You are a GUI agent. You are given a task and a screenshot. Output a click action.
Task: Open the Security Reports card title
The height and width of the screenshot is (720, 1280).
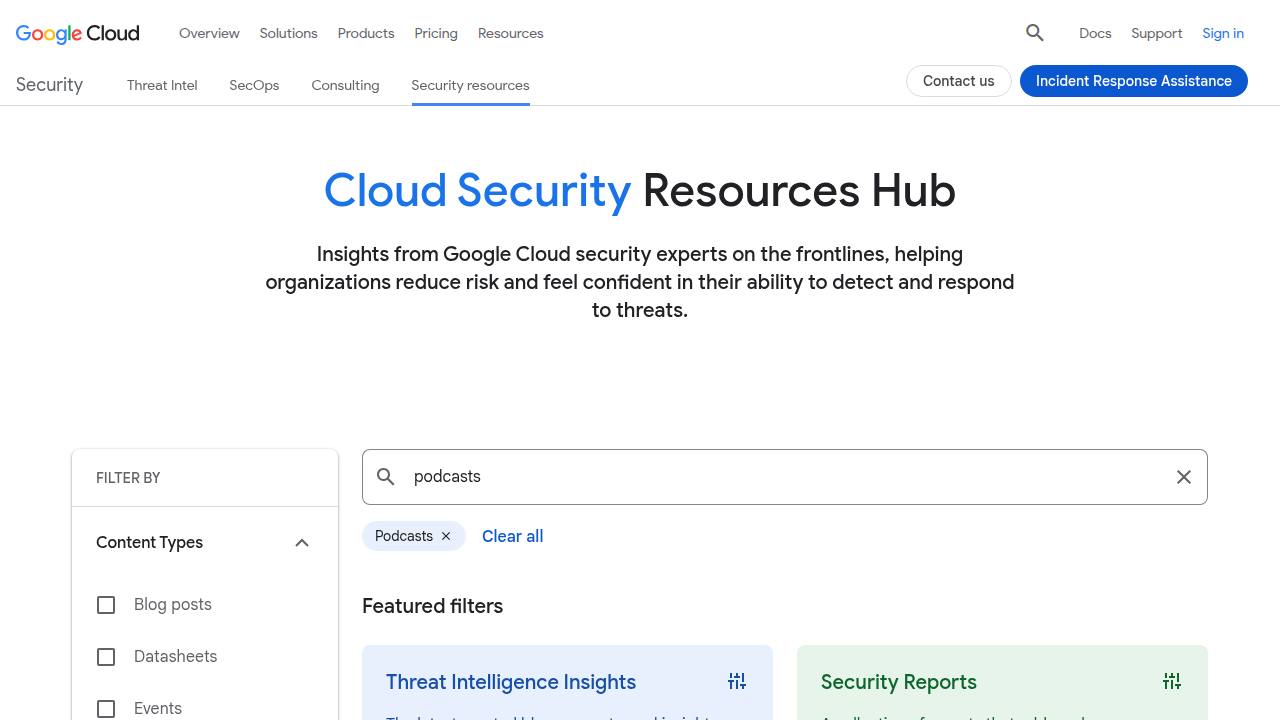pyautogui.click(x=899, y=682)
